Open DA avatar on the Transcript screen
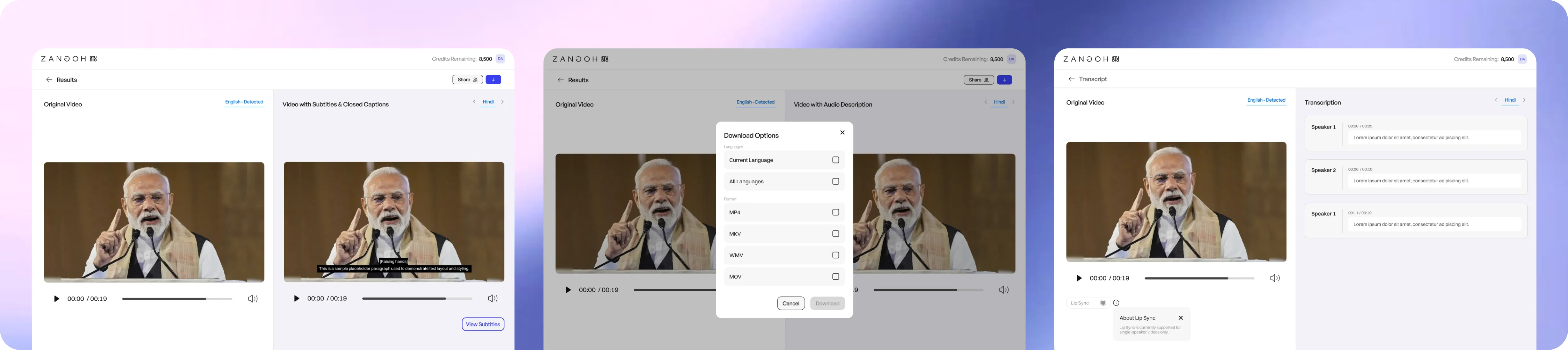 point(1522,59)
